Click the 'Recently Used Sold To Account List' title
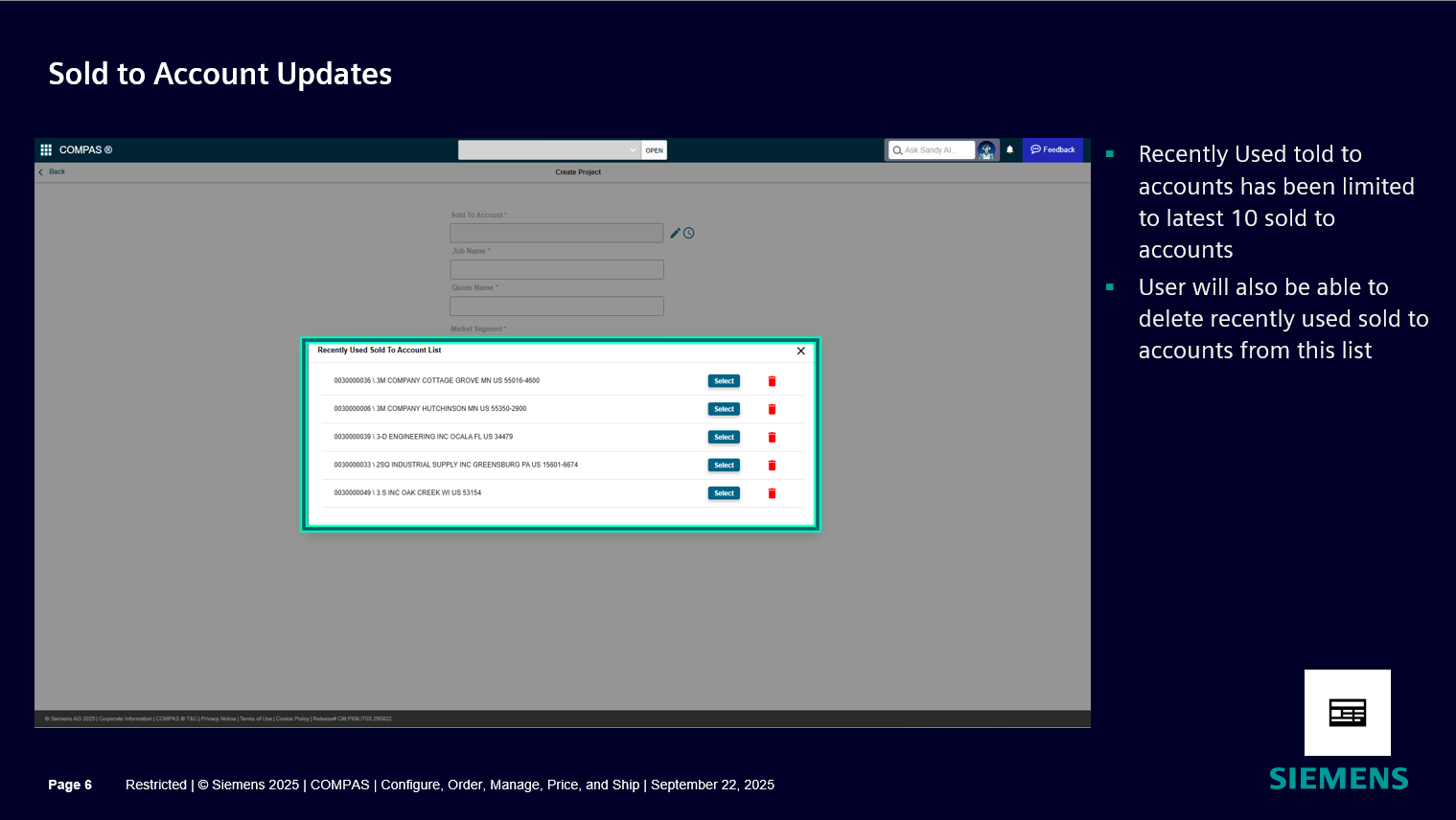 click(380, 350)
